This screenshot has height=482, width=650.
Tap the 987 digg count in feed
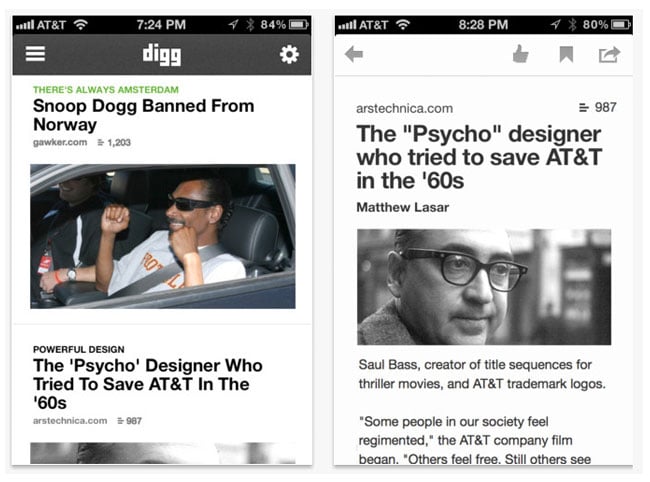(134, 421)
